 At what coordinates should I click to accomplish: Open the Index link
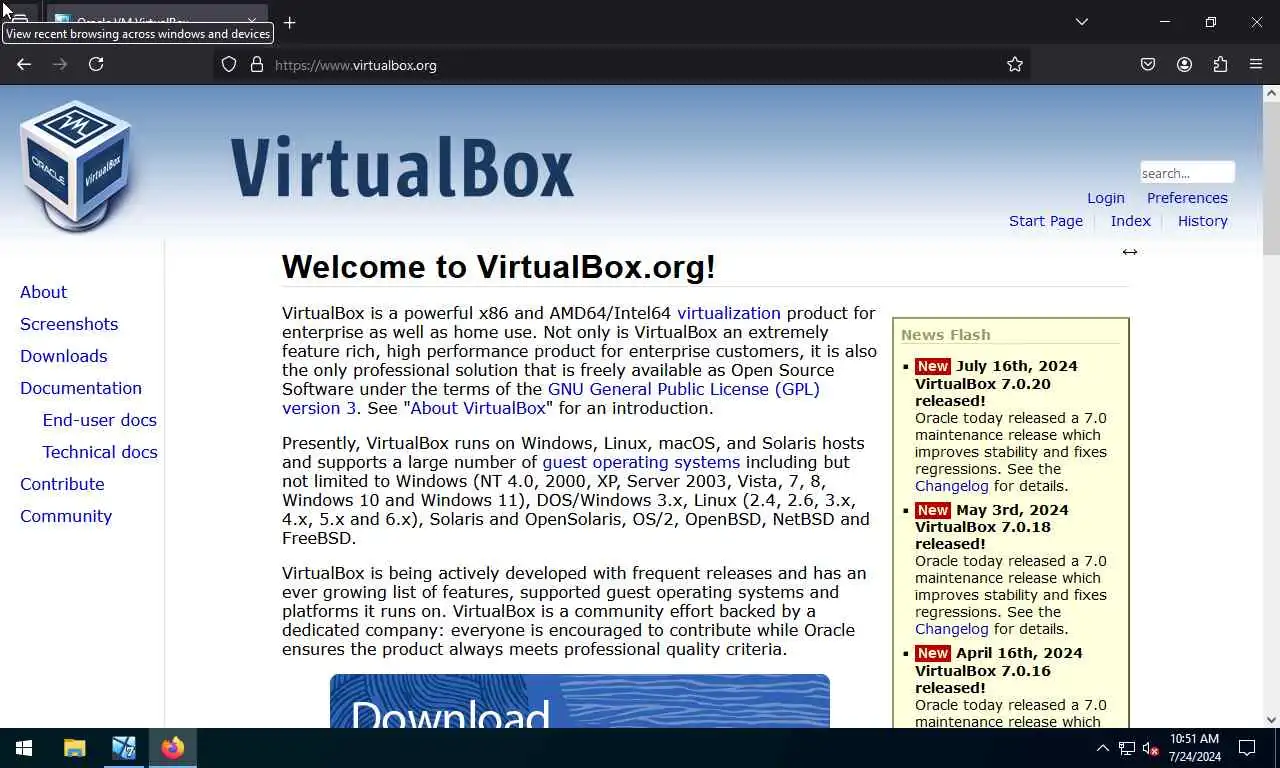pyautogui.click(x=1131, y=221)
